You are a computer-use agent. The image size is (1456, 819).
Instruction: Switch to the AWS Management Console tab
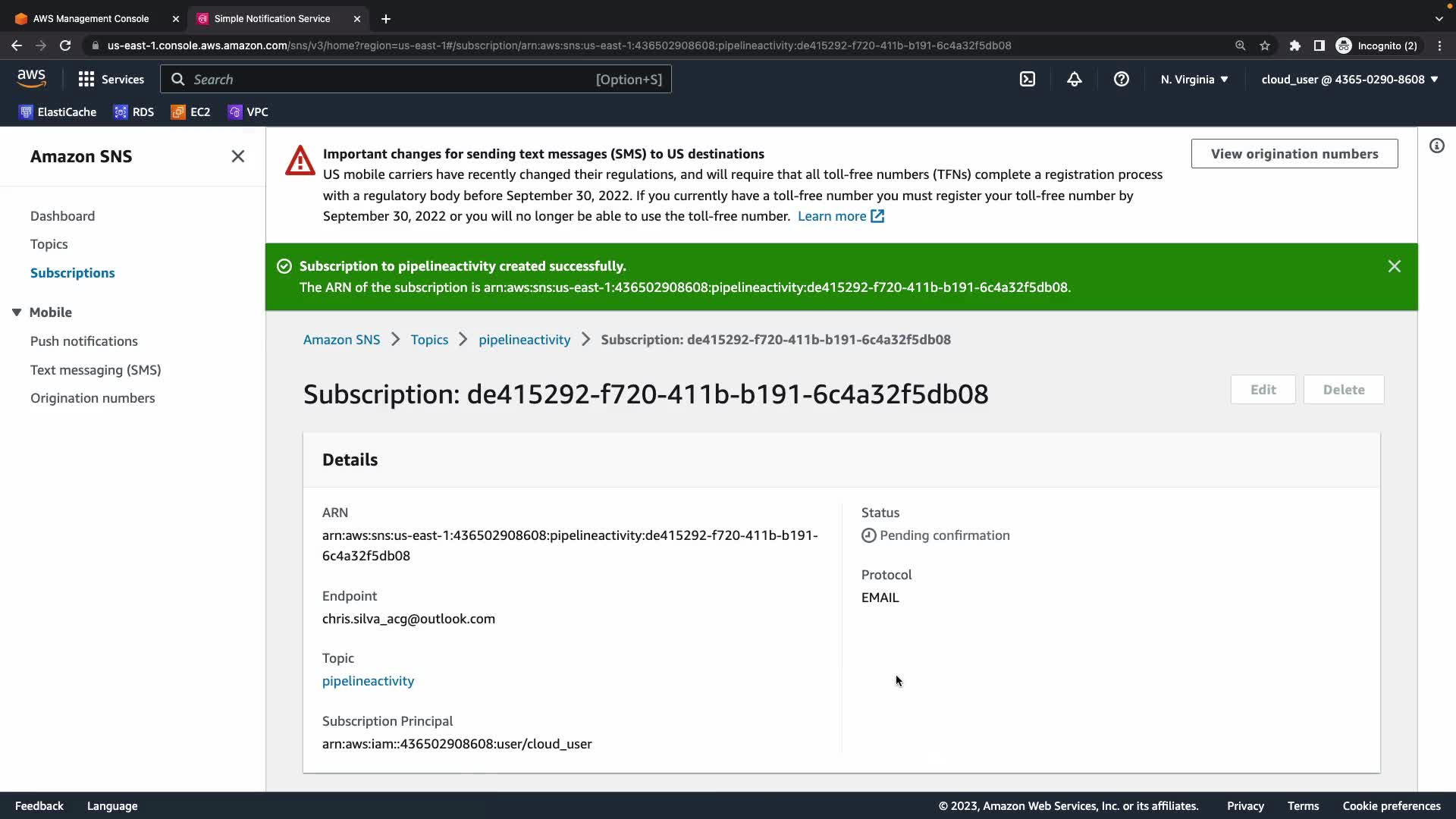click(x=91, y=18)
